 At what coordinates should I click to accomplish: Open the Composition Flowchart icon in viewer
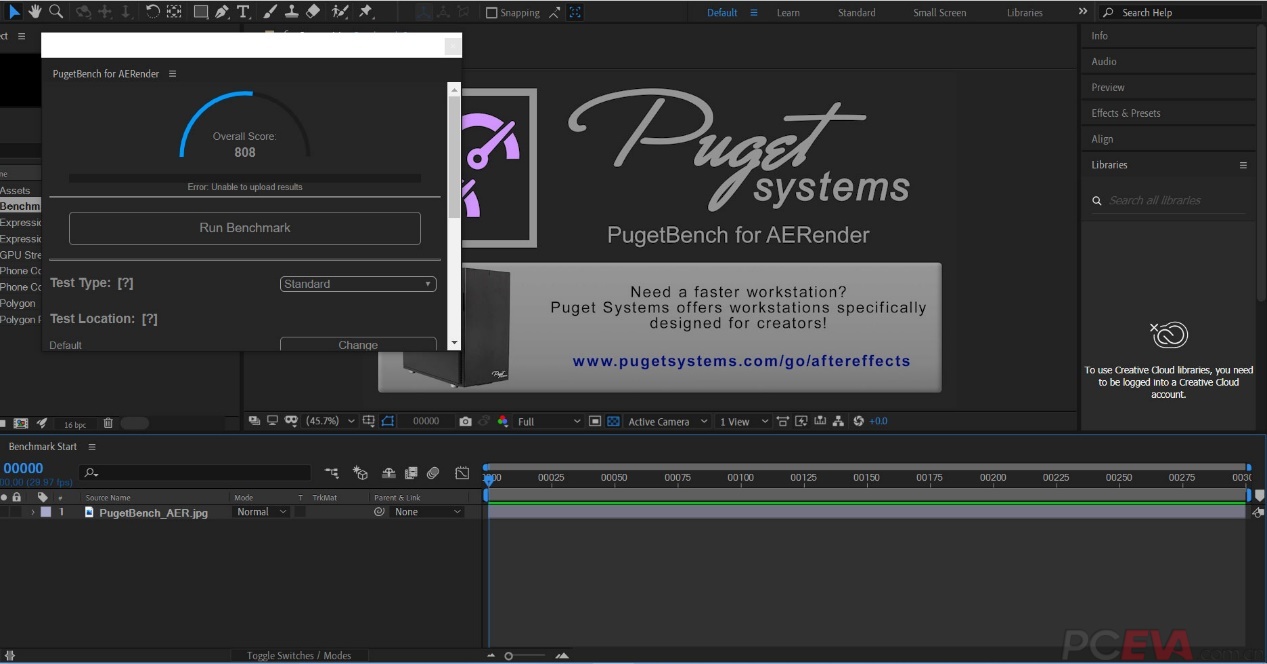(838, 422)
